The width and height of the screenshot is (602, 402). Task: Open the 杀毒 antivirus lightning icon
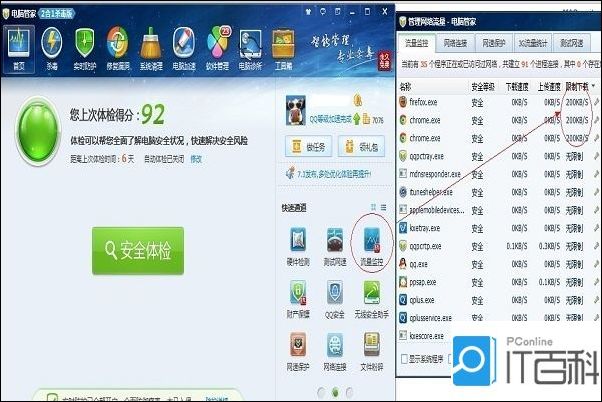tap(52, 49)
